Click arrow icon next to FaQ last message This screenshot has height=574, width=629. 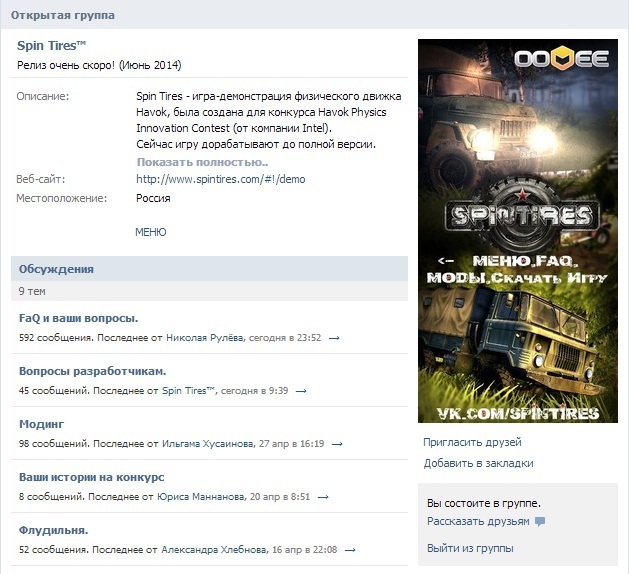pos(334,338)
